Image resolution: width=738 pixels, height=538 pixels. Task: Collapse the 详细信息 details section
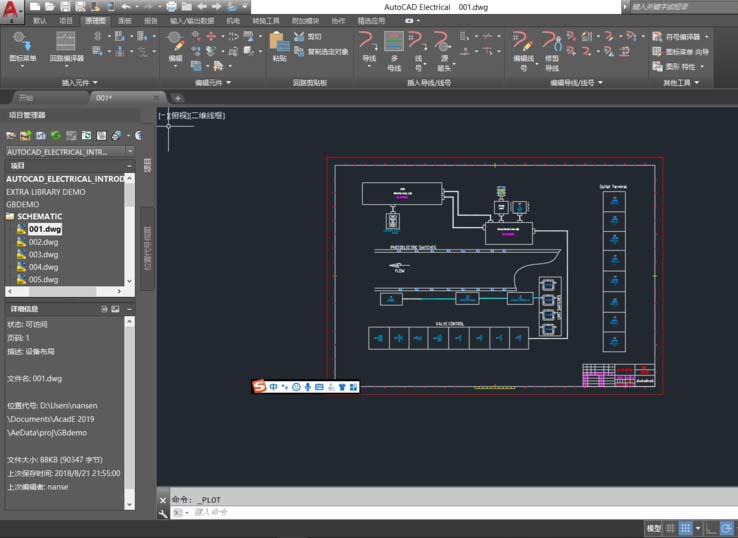click(129, 309)
